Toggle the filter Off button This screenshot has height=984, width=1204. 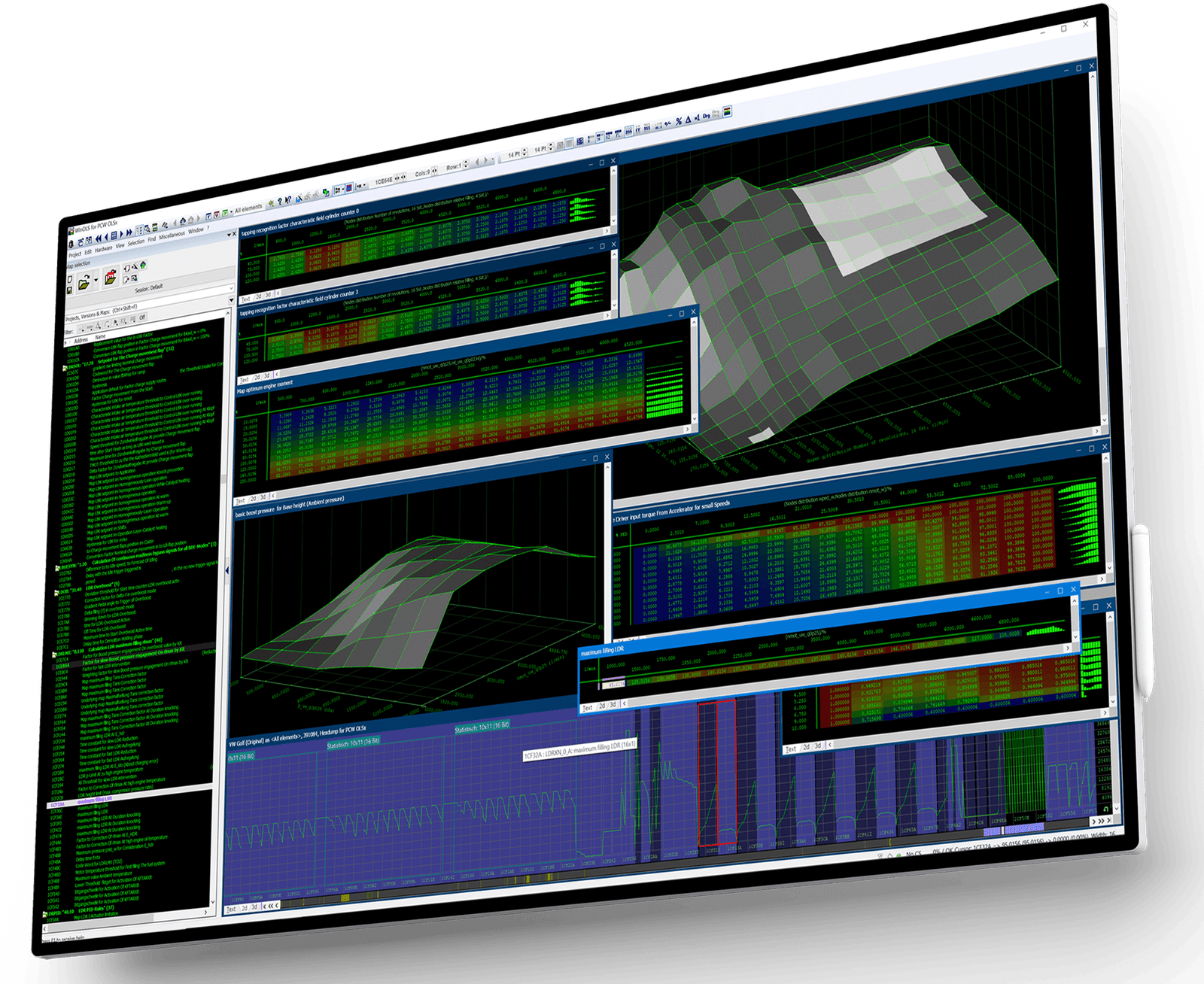141,317
